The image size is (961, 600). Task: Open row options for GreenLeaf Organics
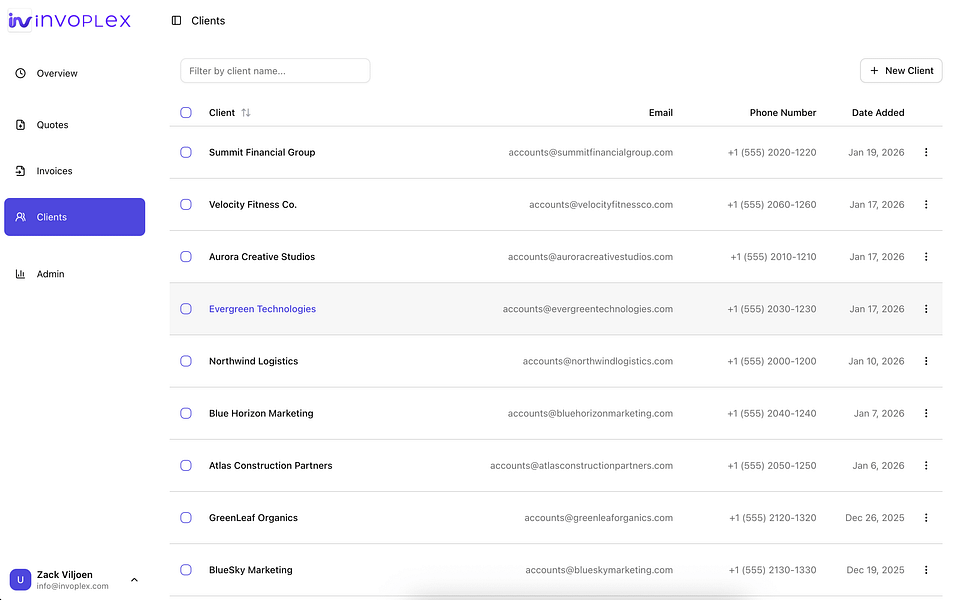tap(926, 518)
